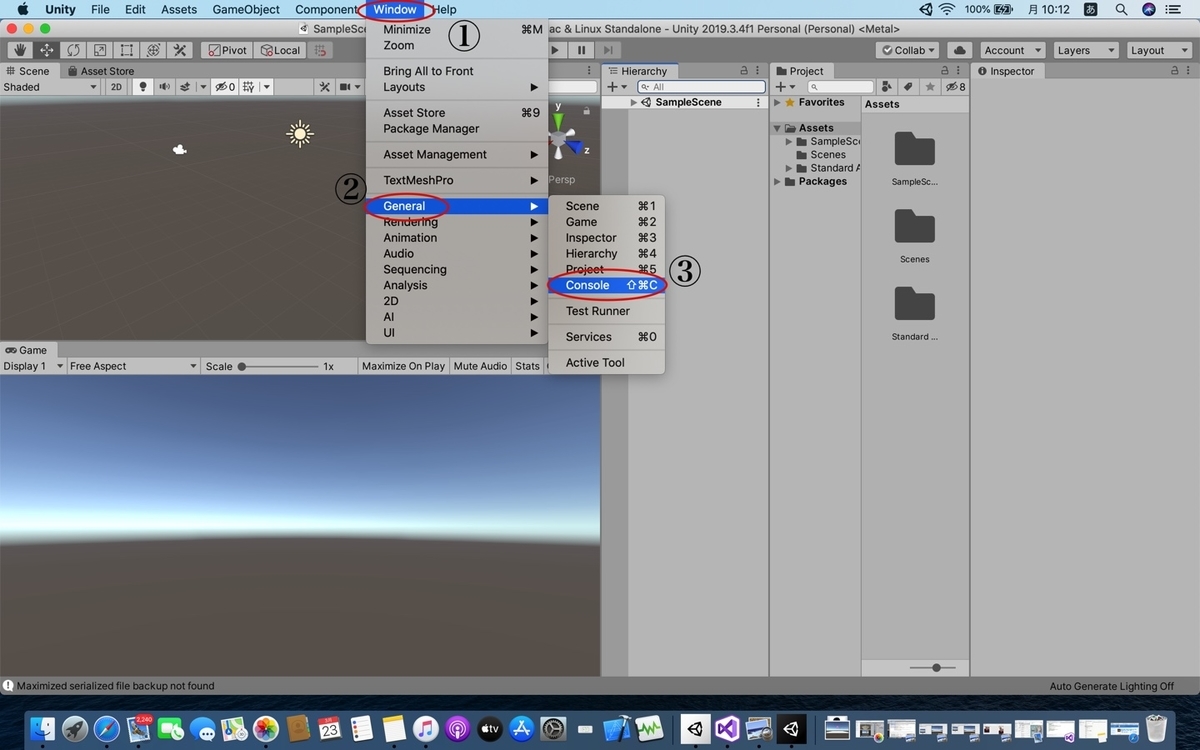Image resolution: width=1200 pixels, height=750 pixels.
Task: Open the Scenes folder thumbnail
Action: 914,227
